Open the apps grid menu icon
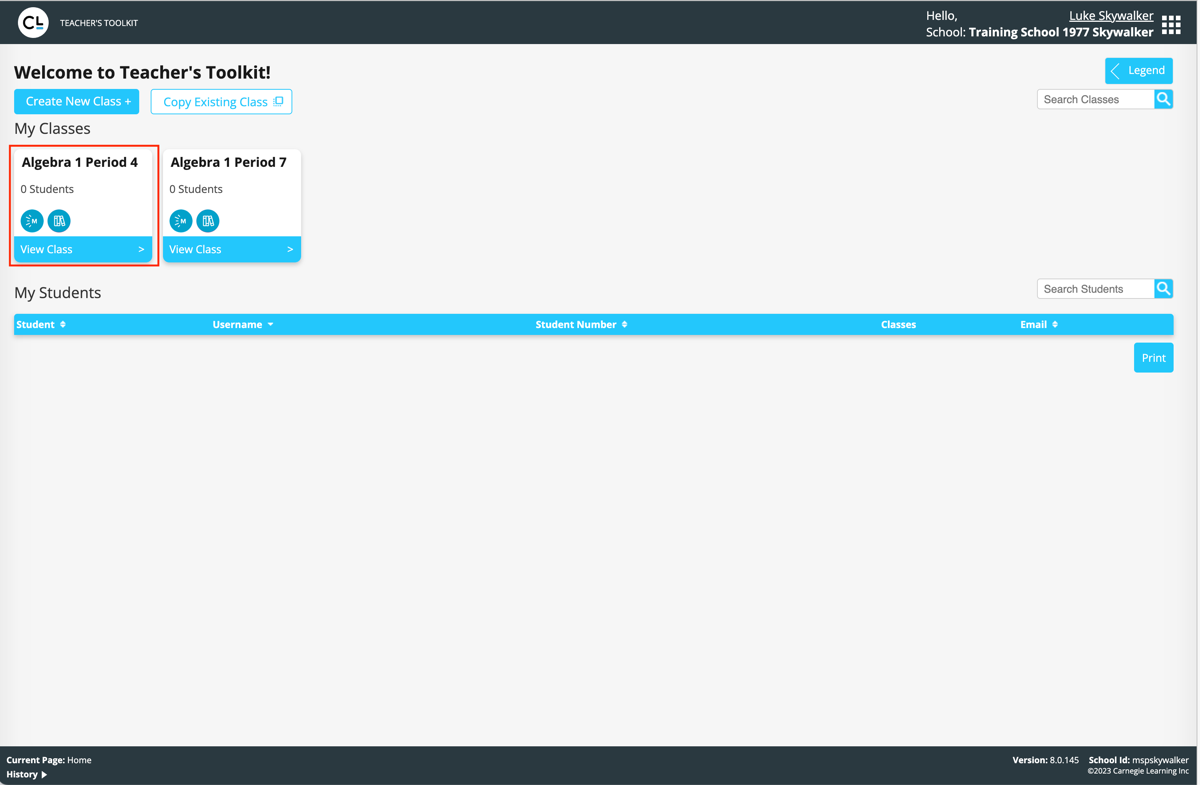Image resolution: width=1200 pixels, height=785 pixels. (x=1171, y=24)
